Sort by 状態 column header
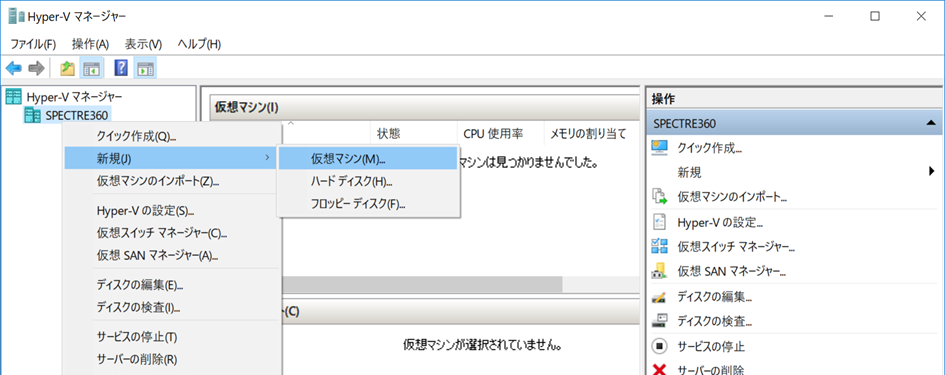 click(x=413, y=133)
